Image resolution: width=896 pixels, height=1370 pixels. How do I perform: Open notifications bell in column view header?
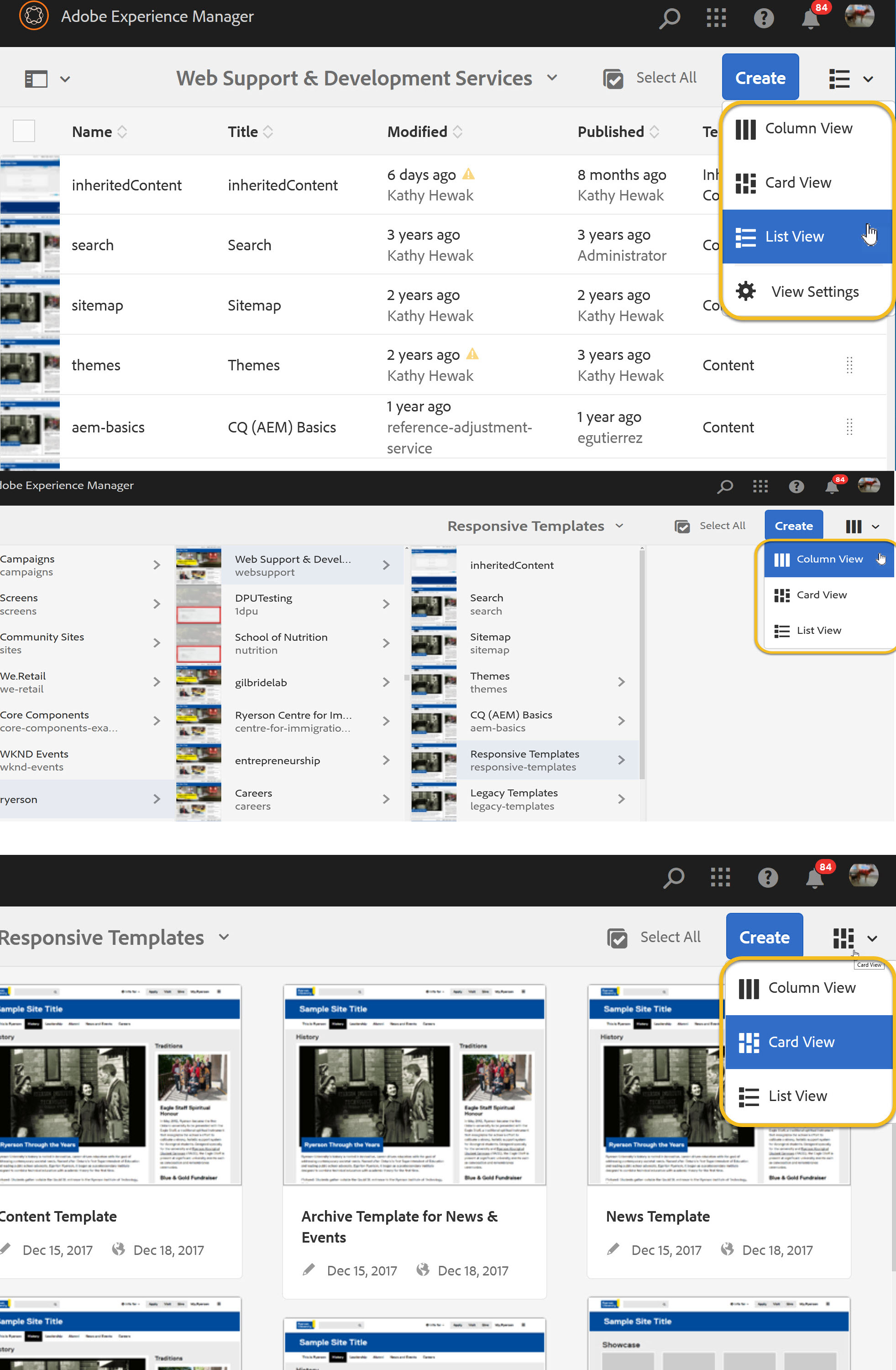click(832, 487)
